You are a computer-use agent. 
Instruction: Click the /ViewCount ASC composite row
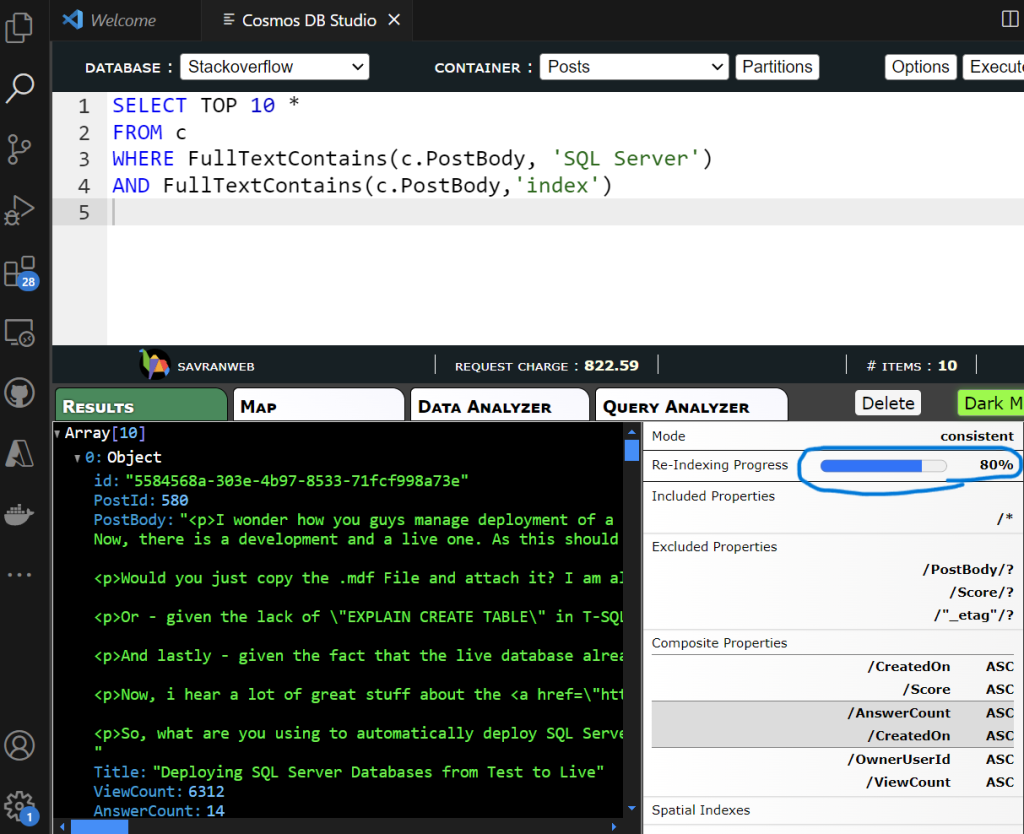click(833, 782)
